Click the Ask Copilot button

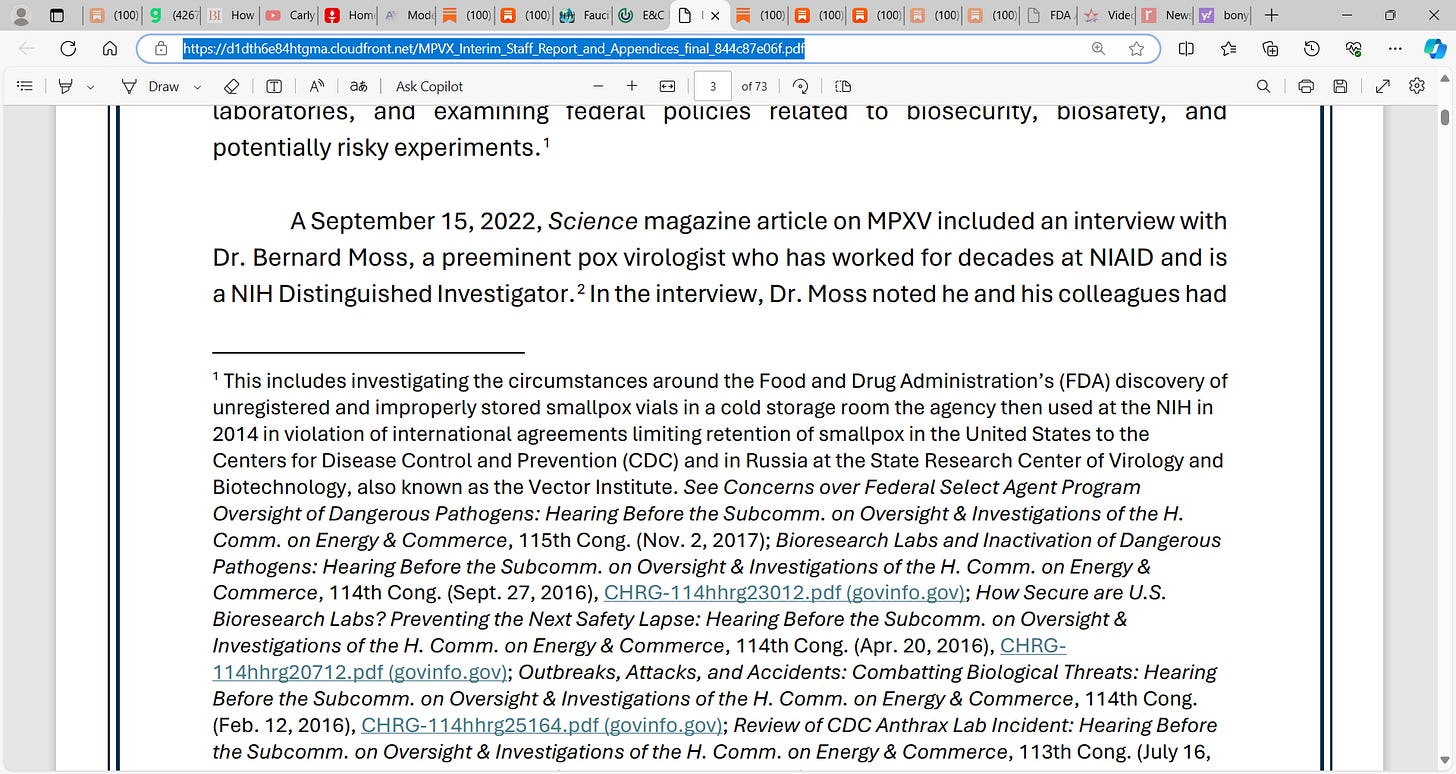[x=429, y=86]
